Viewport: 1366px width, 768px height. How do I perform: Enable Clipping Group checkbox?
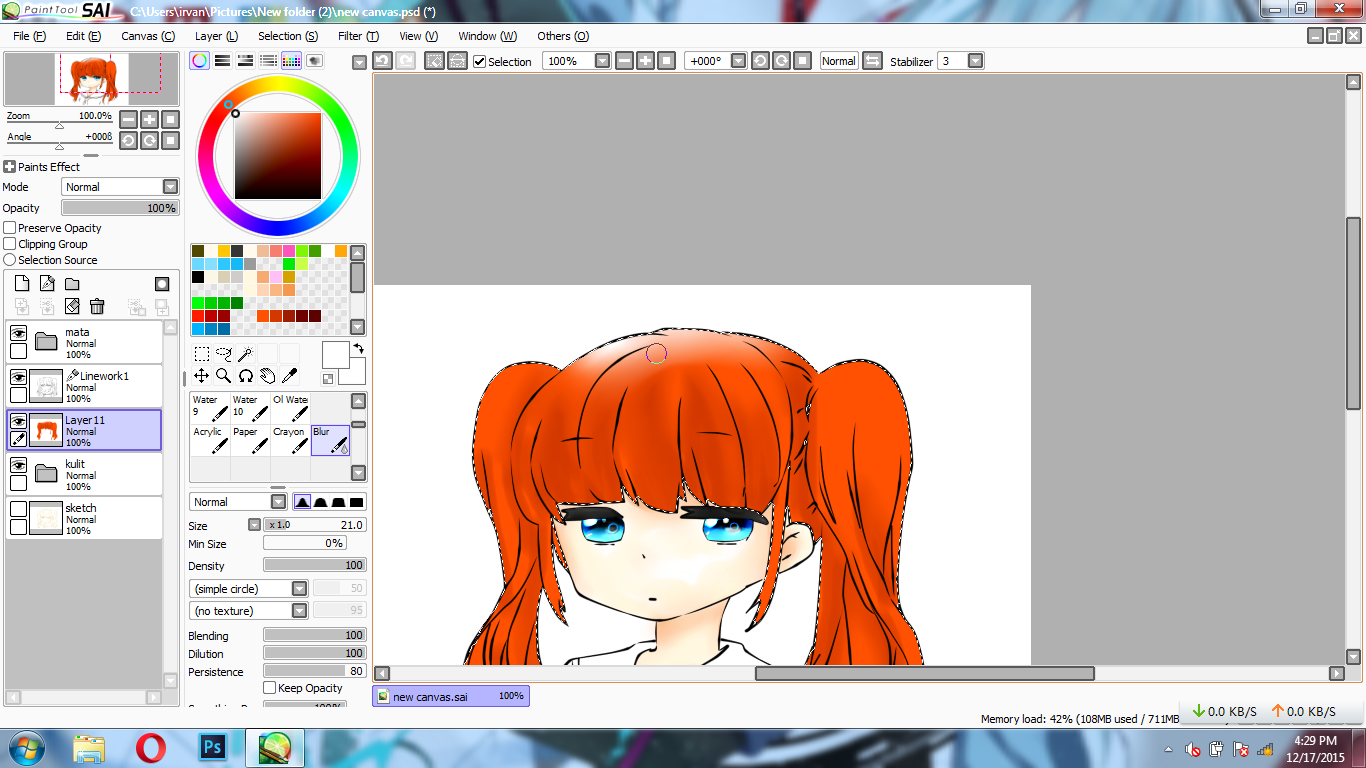pos(10,244)
